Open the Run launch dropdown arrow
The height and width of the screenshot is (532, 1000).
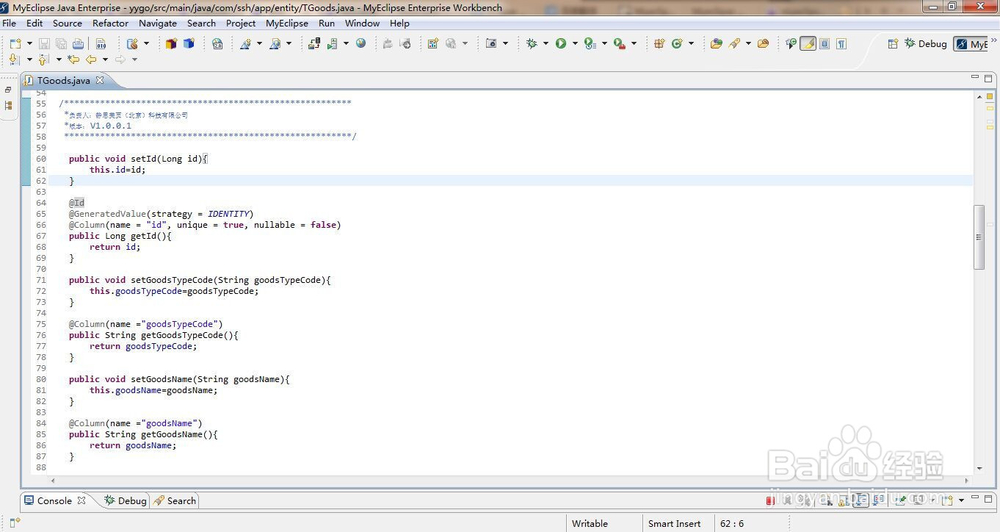575,43
